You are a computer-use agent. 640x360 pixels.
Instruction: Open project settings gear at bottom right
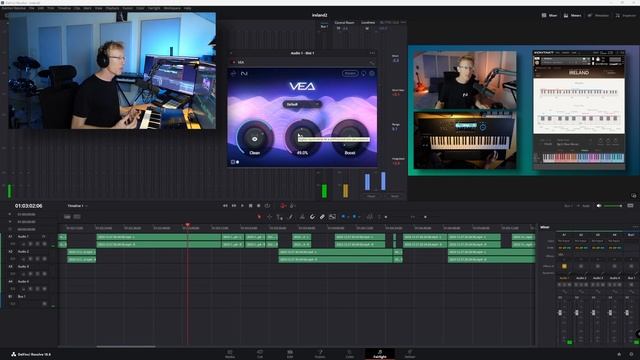[631, 354]
